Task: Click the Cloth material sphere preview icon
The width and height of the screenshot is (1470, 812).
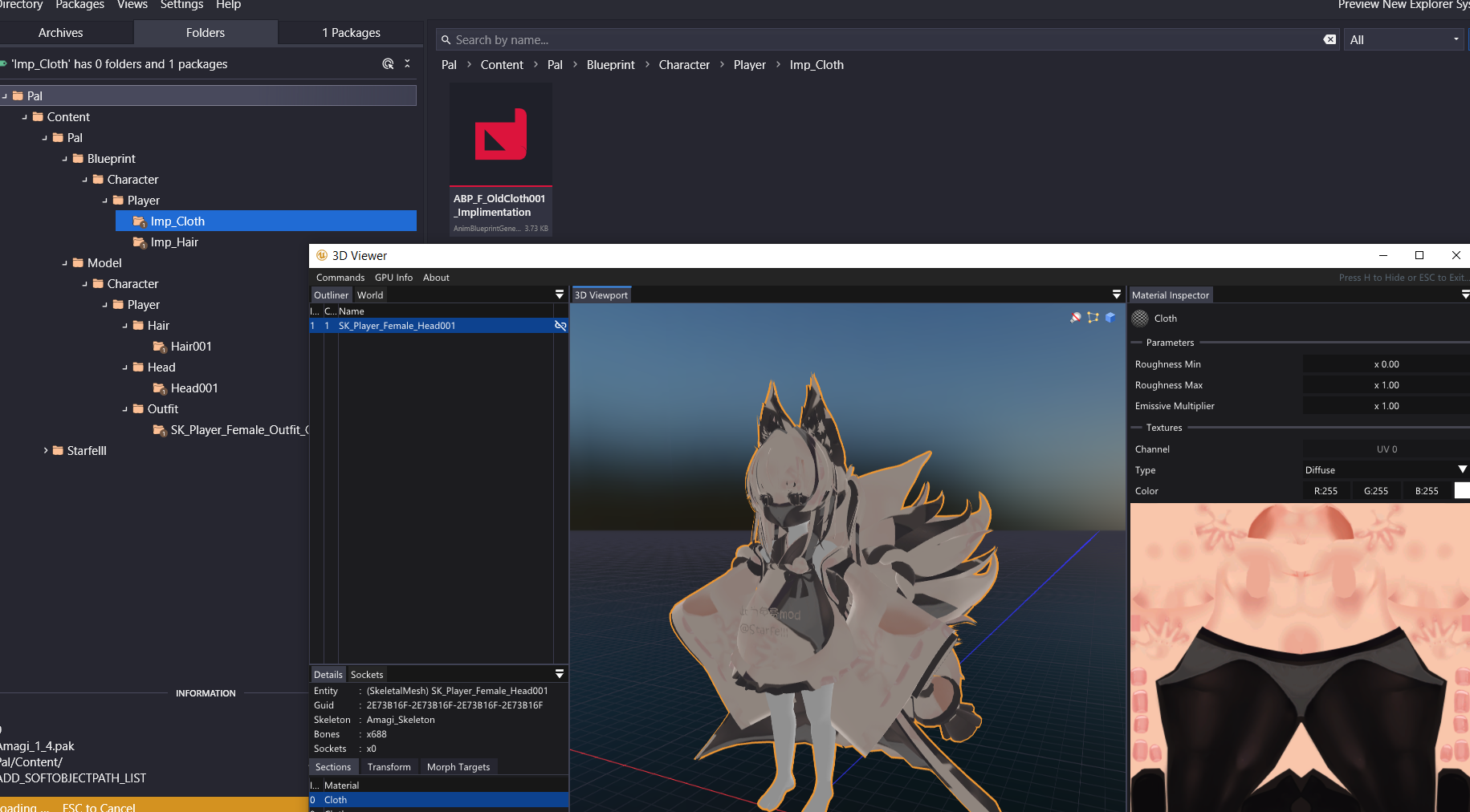Action: [x=1140, y=319]
